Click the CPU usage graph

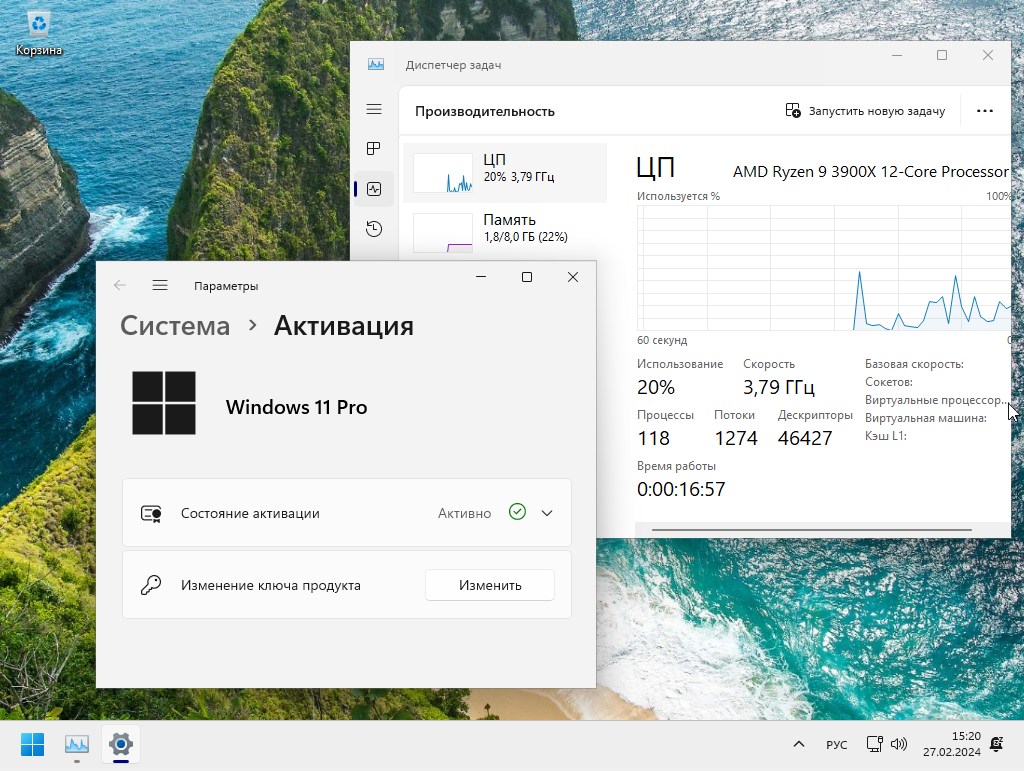[x=824, y=268]
